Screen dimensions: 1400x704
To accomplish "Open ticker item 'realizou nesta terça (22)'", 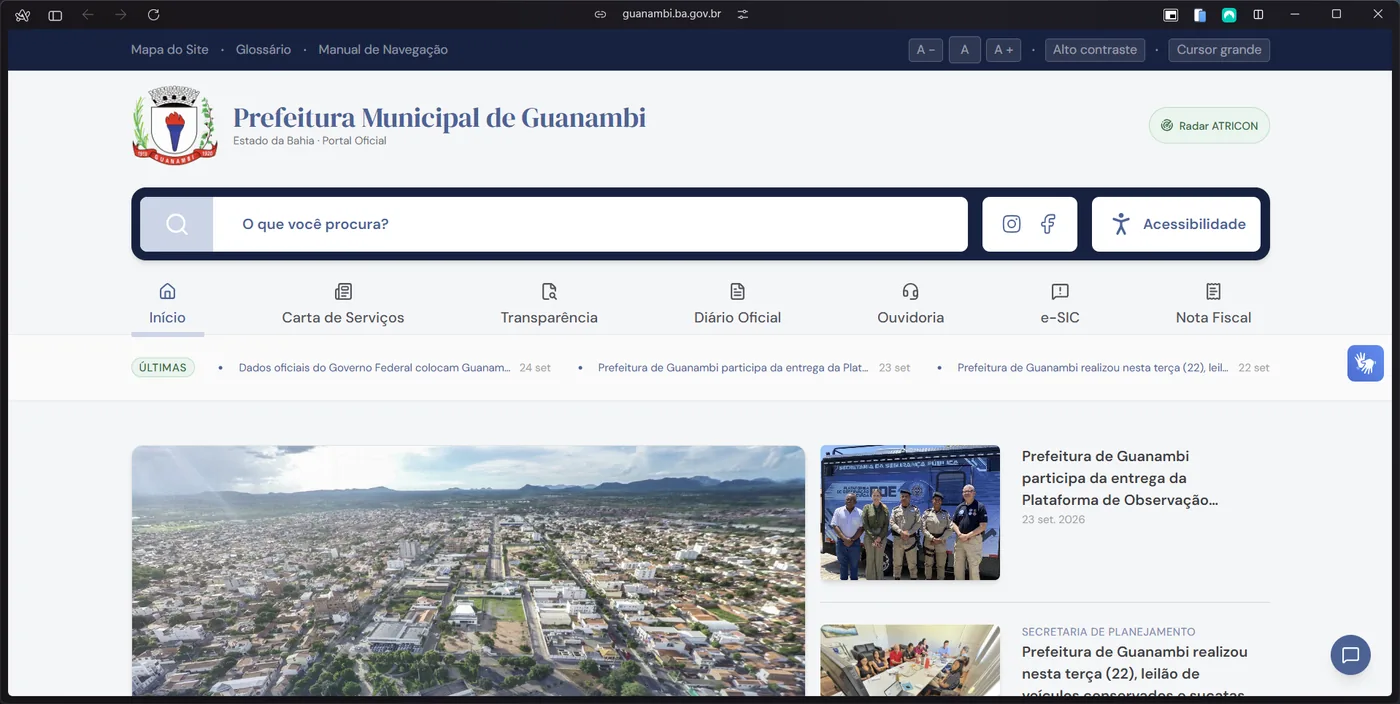I will coord(1093,368).
